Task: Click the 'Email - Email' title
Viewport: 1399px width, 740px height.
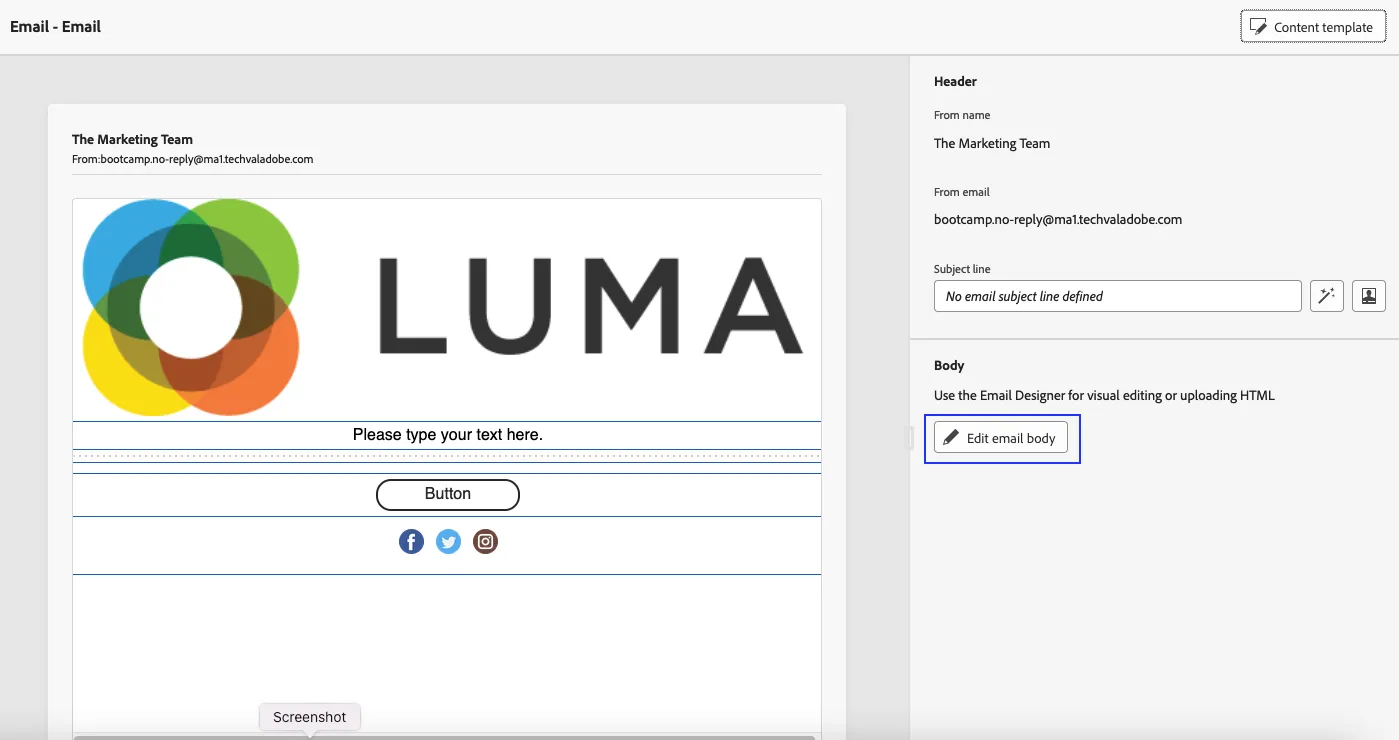Action: [x=56, y=27]
